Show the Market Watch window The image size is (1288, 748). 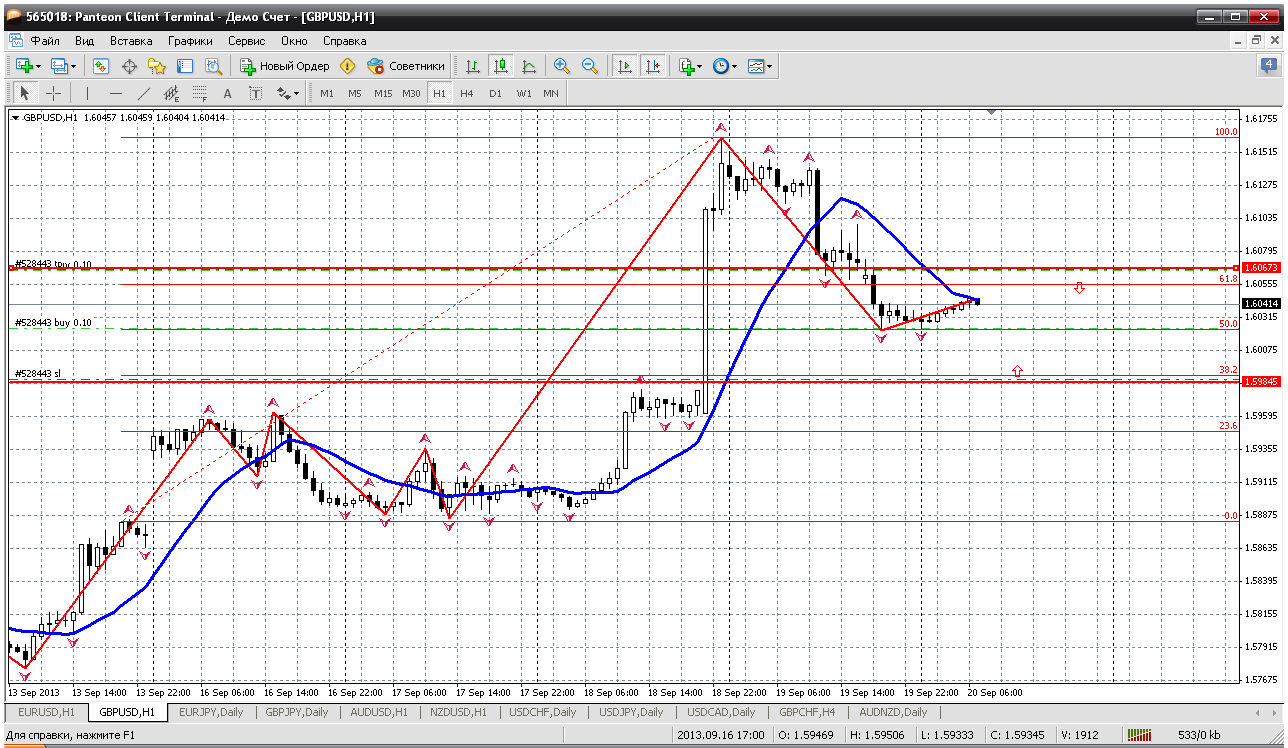101,66
